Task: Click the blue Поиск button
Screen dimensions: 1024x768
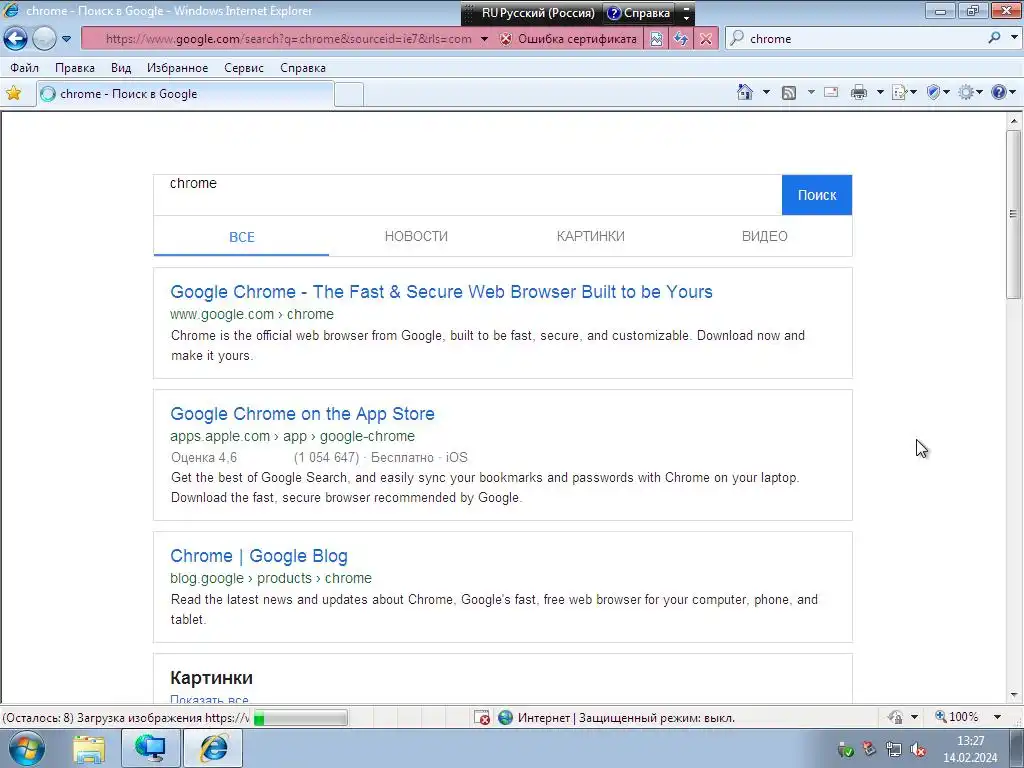Action: click(x=816, y=195)
